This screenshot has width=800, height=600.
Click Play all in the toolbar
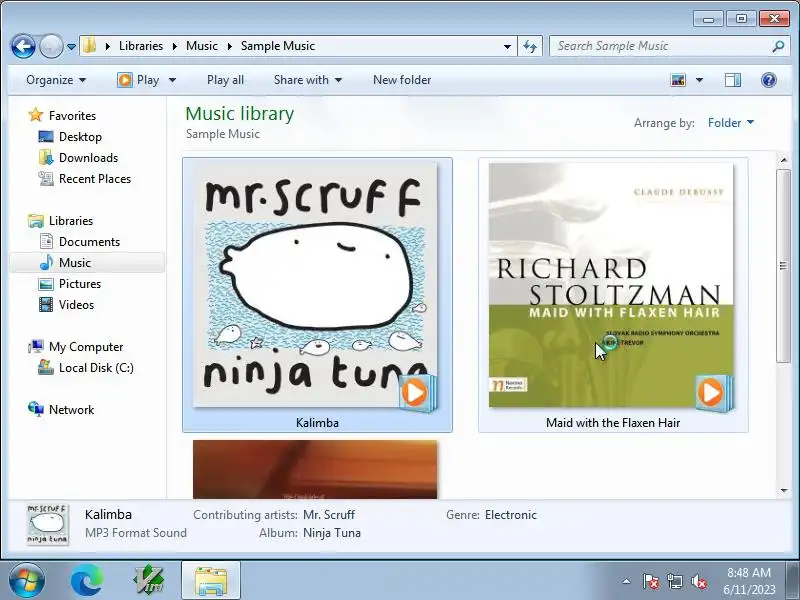click(x=225, y=80)
